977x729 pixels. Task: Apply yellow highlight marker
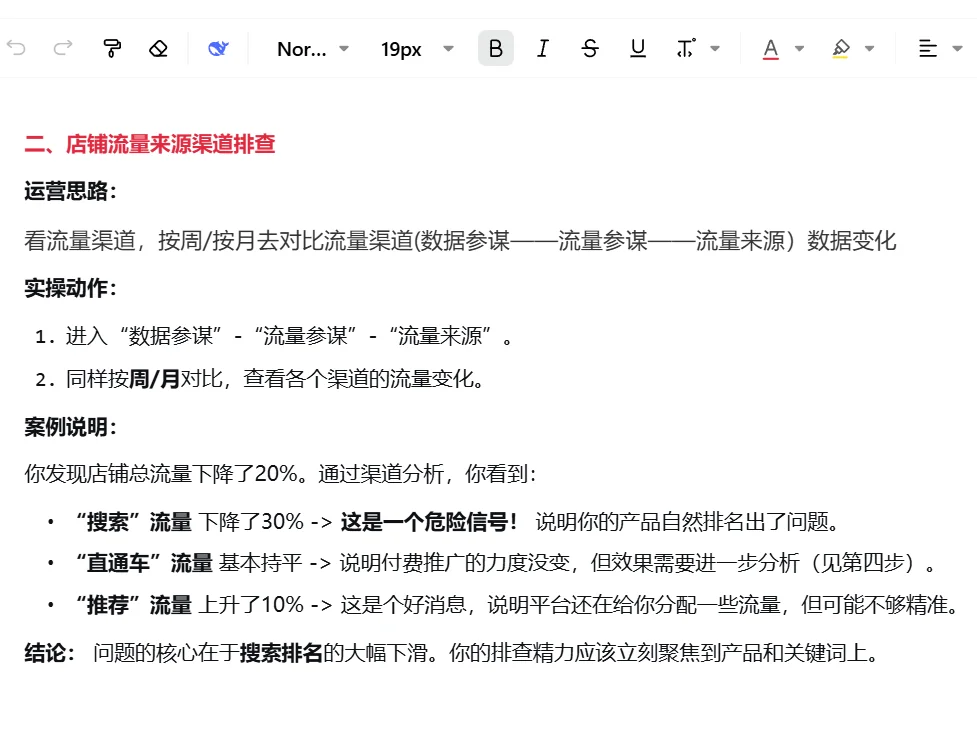point(841,49)
